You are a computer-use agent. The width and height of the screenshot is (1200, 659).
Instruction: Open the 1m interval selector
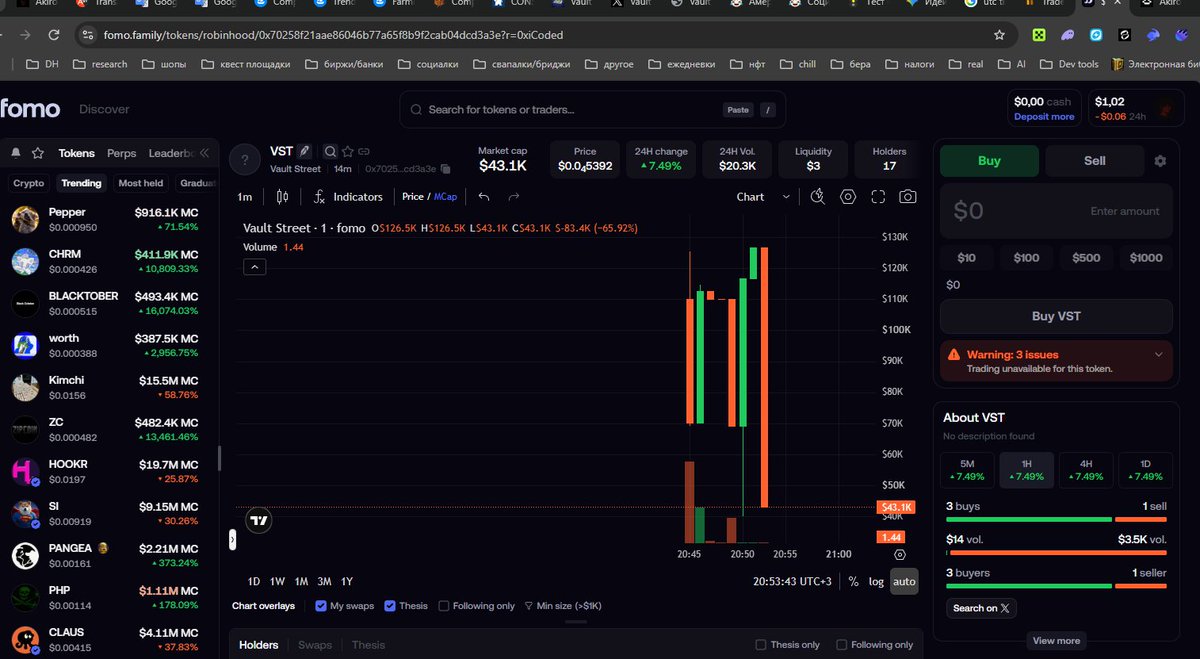[x=245, y=197]
